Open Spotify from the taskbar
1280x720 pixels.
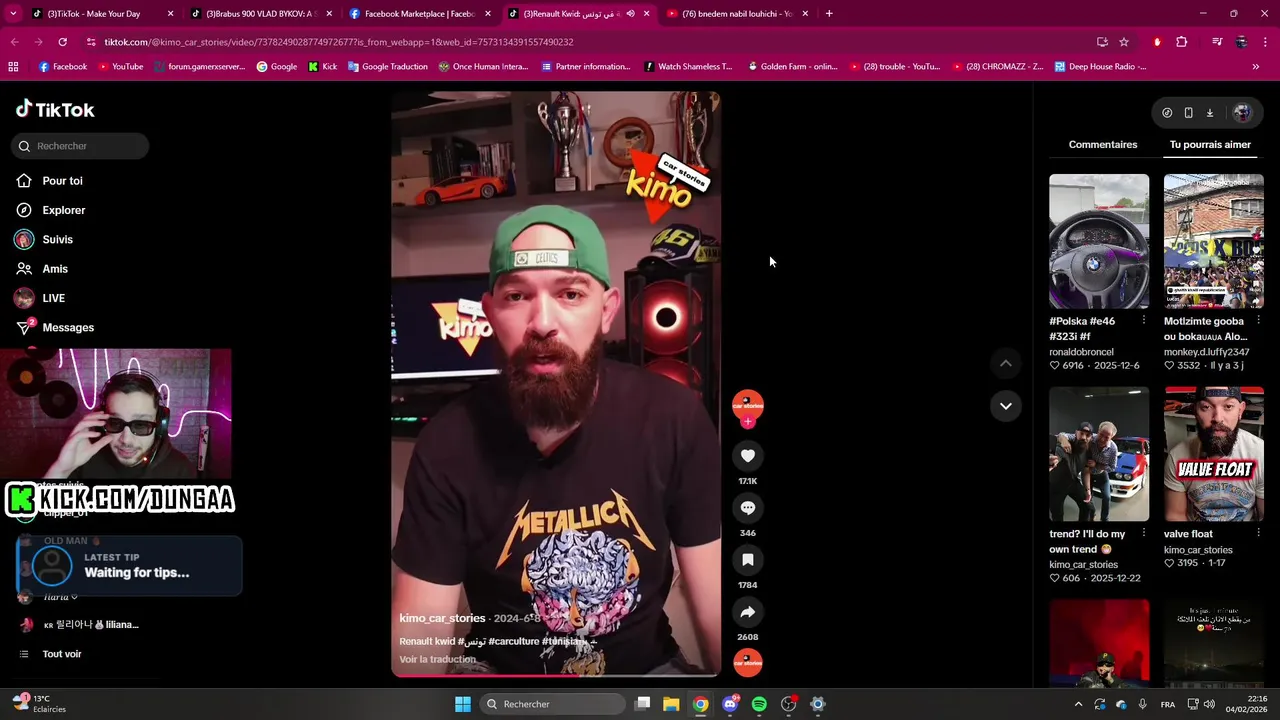(759, 704)
